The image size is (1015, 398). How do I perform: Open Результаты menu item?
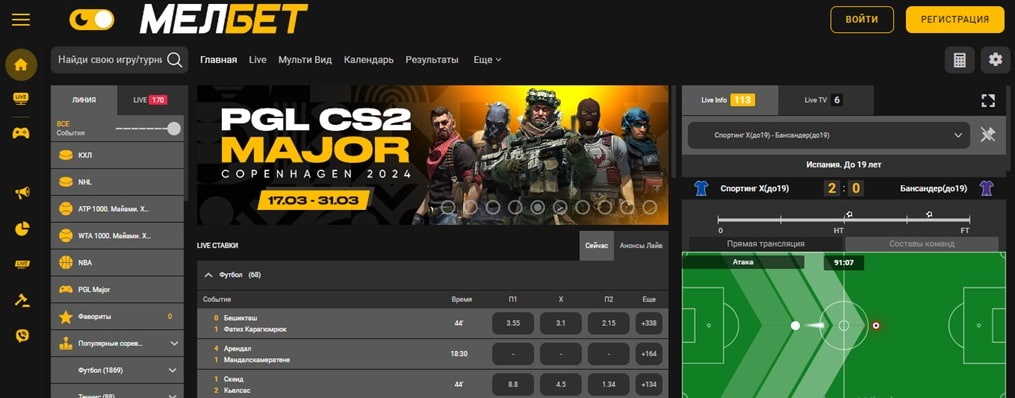pos(432,60)
